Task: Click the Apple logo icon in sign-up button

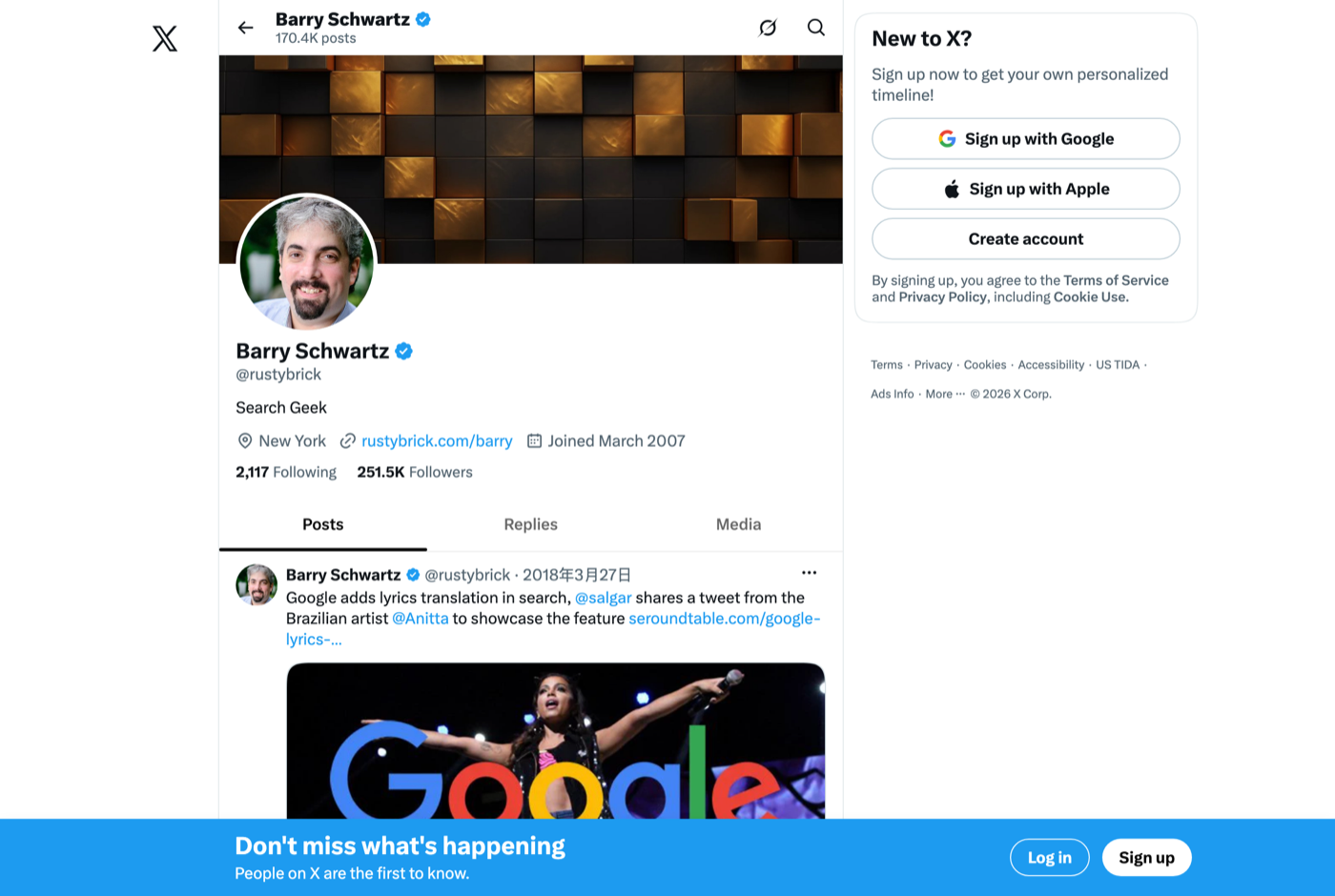Action: (952, 189)
